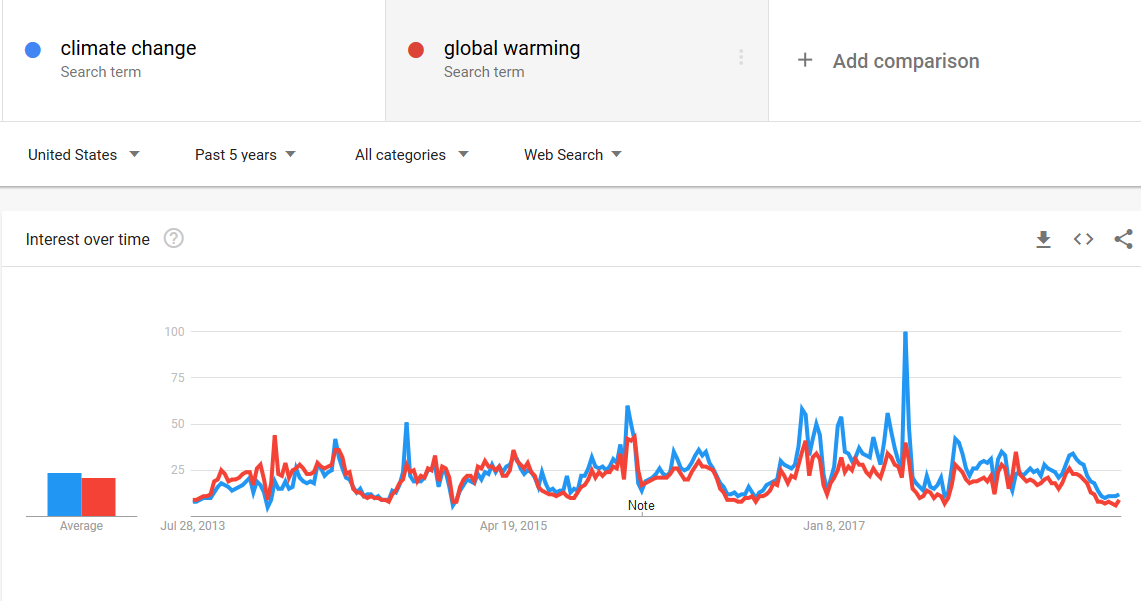1141x601 pixels.
Task: Edit the climate change search term
Action: click(128, 49)
